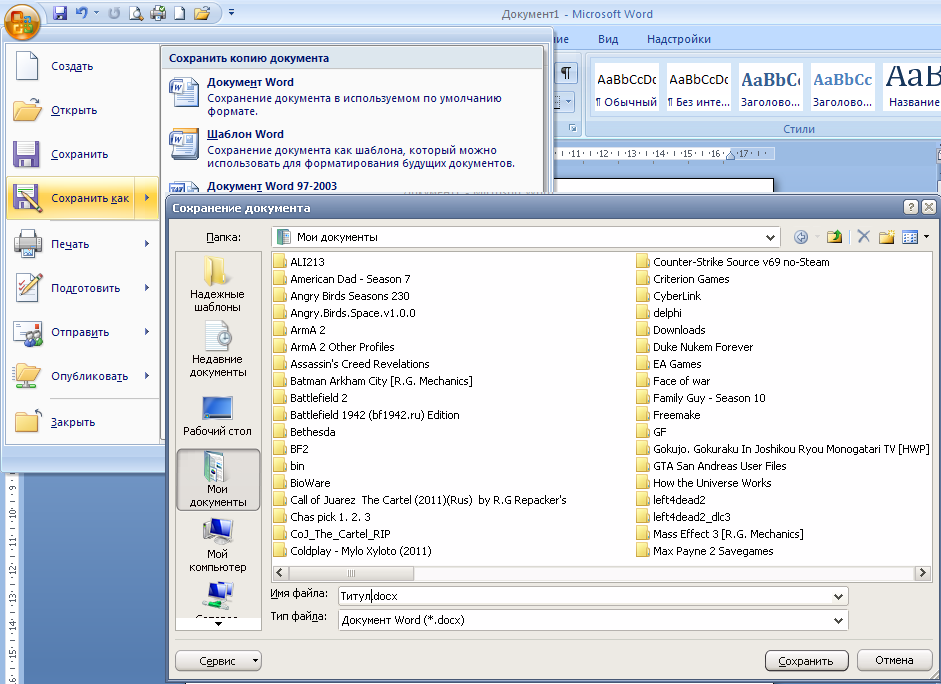
Task: Choose Создать in the Office menu
Action: tap(83, 66)
